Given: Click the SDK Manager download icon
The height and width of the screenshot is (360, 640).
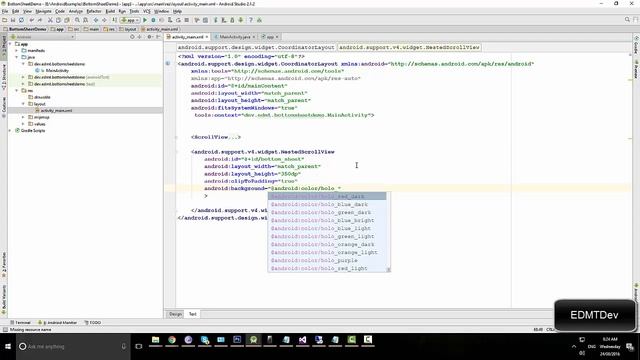Looking at the screenshot, I should pos(241,20).
